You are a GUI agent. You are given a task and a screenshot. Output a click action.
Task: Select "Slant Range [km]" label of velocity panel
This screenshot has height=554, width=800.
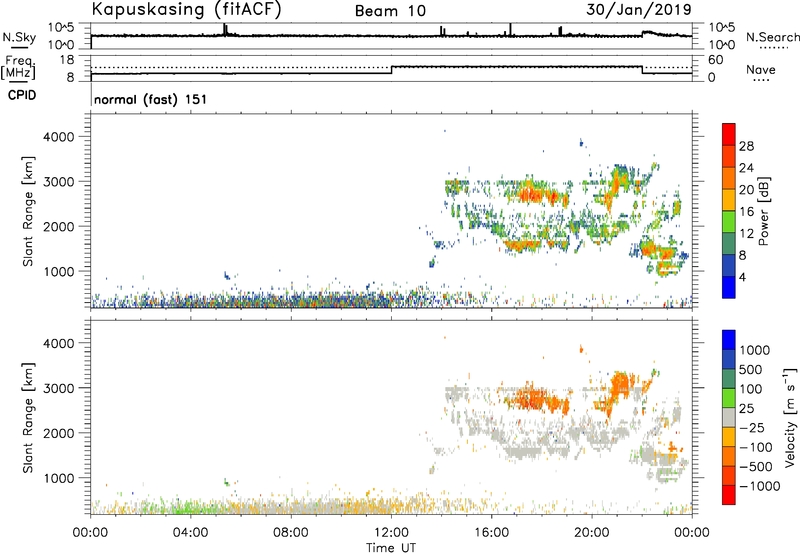point(28,418)
